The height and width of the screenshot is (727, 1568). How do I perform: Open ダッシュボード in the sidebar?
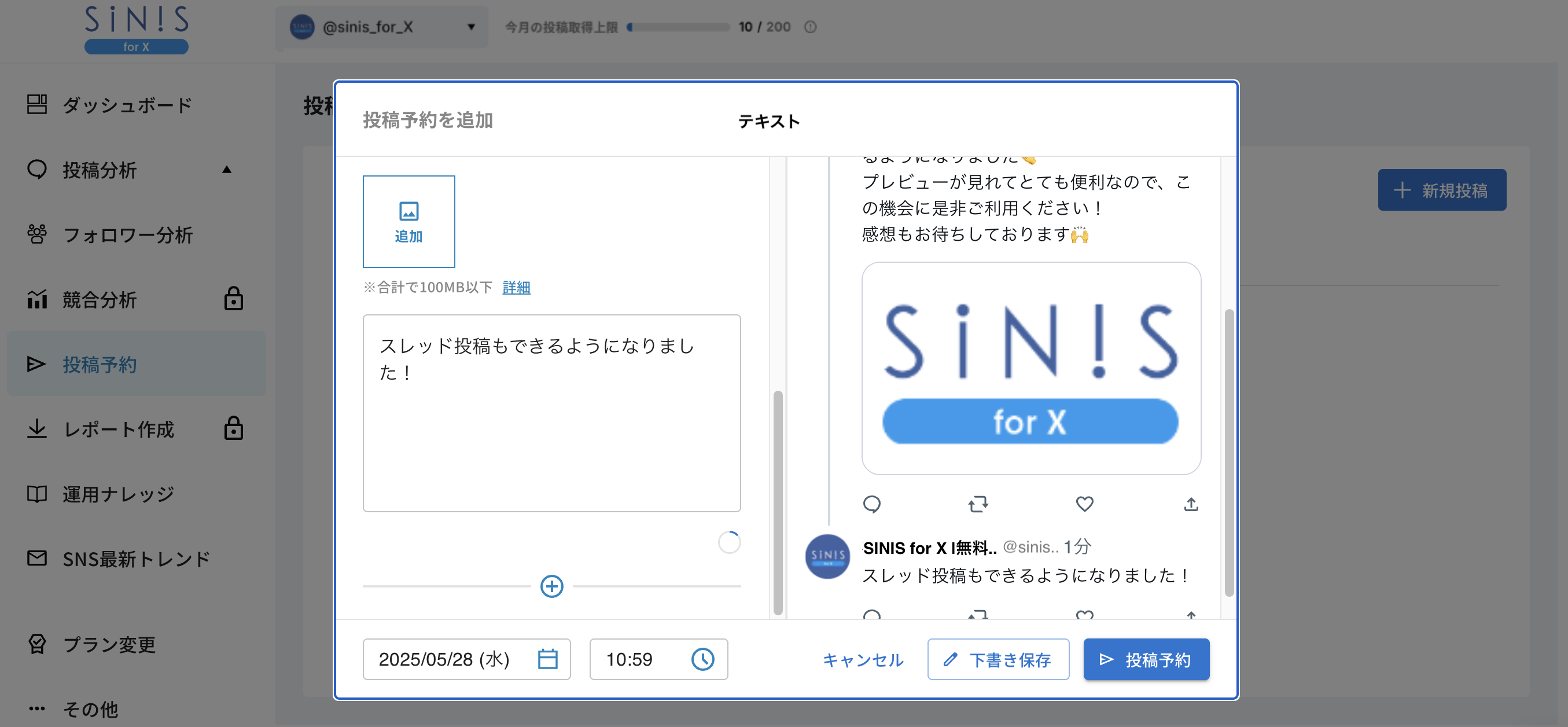(x=127, y=105)
